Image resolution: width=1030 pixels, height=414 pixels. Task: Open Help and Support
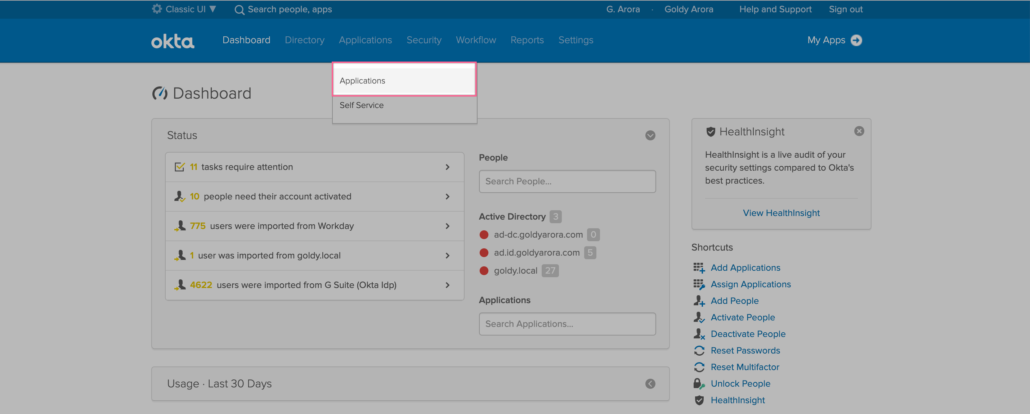(775, 10)
